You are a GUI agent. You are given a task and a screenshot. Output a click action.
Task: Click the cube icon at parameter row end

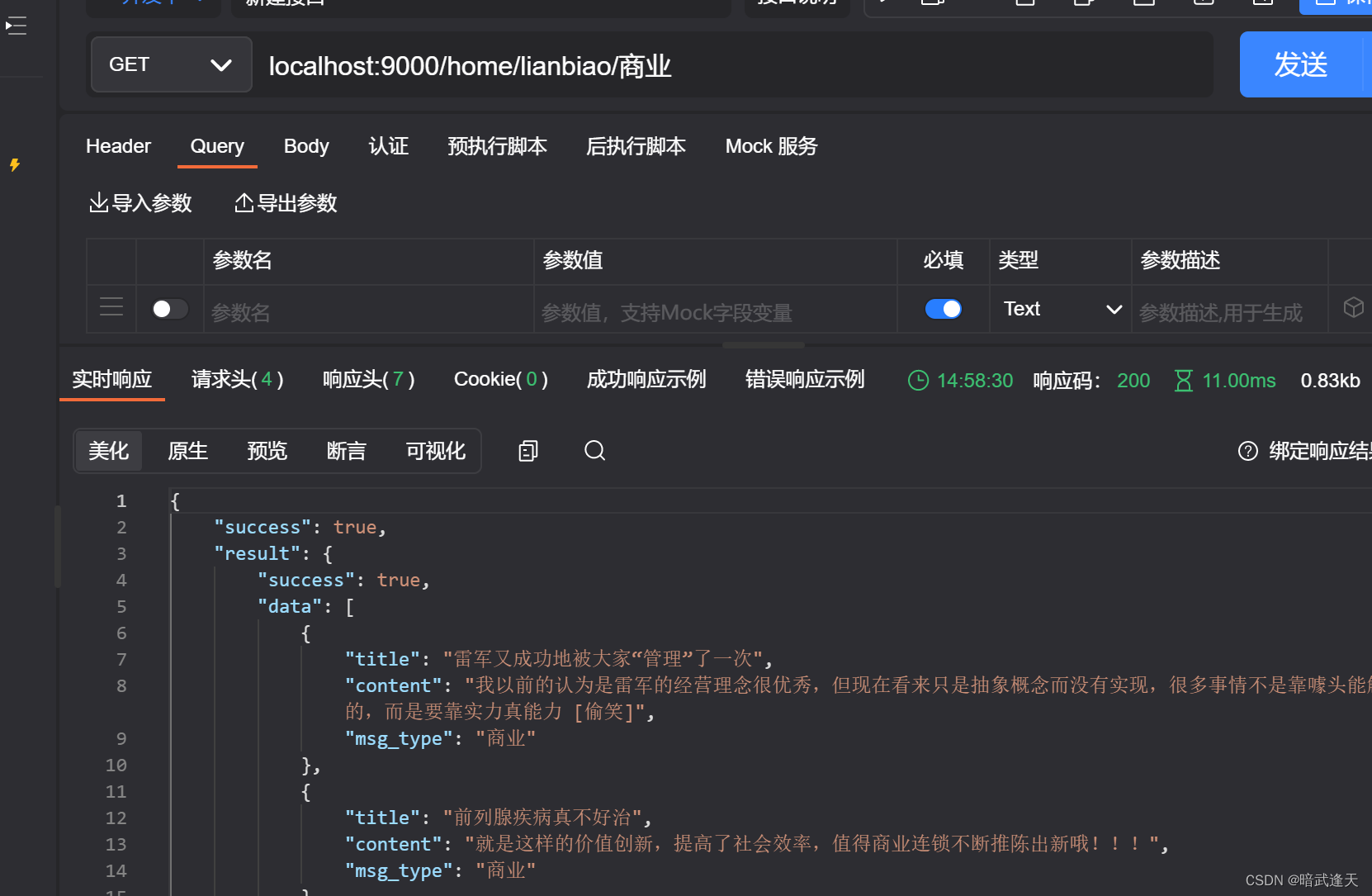click(x=1353, y=307)
